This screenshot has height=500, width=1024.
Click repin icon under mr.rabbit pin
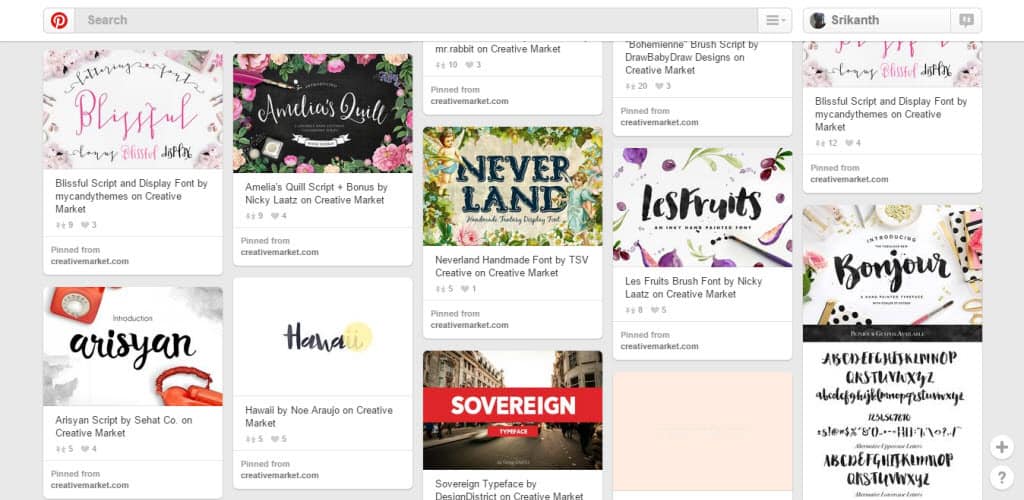pyautogui.click(x=440, y=65)
